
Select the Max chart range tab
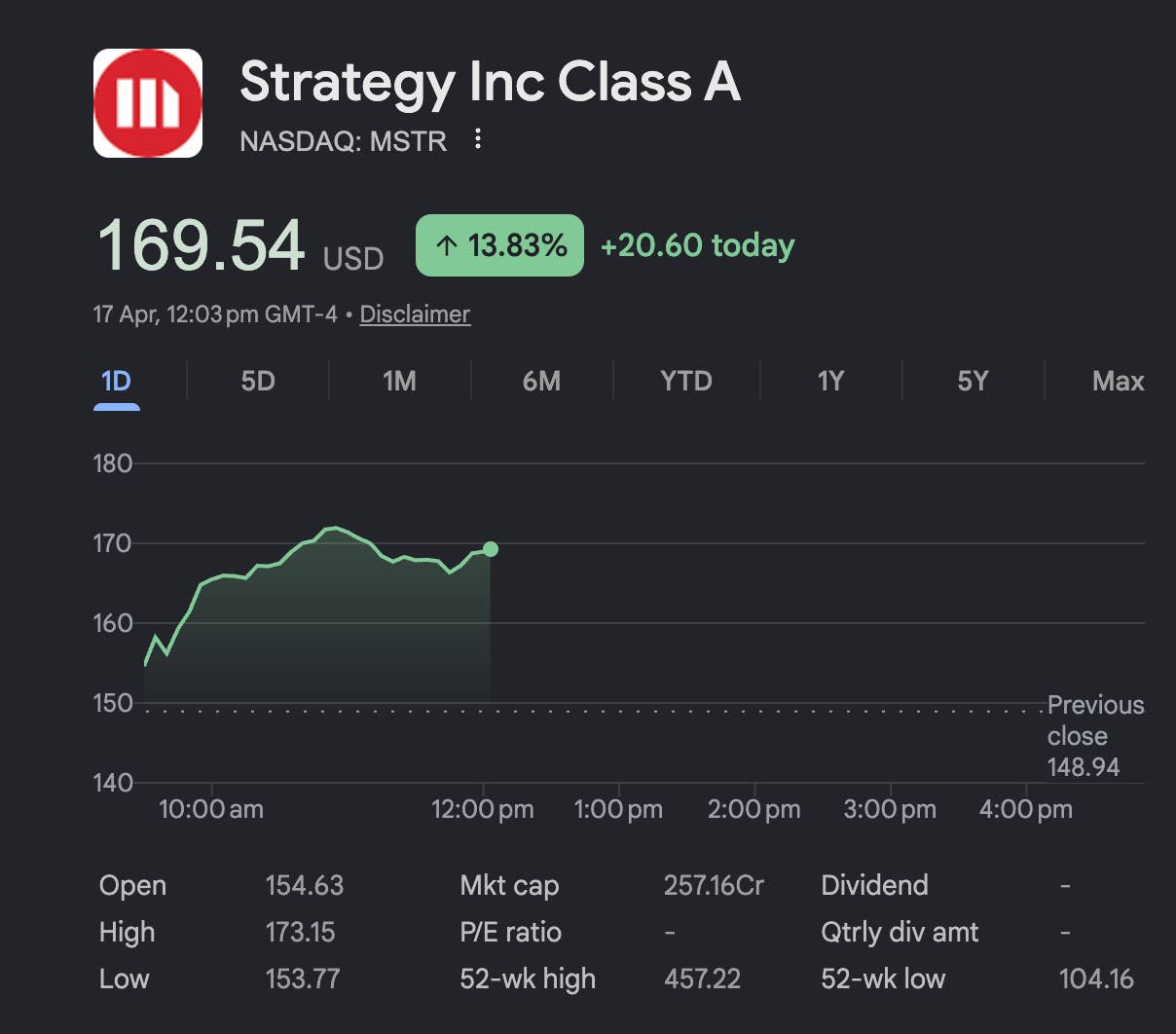tap(1118, 381)
